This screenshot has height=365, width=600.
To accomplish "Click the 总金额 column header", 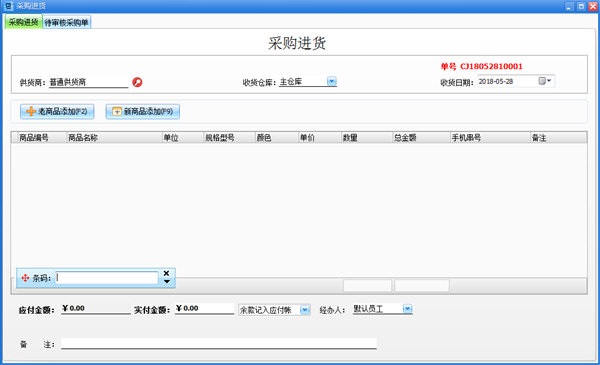I will tap(421, 138).
